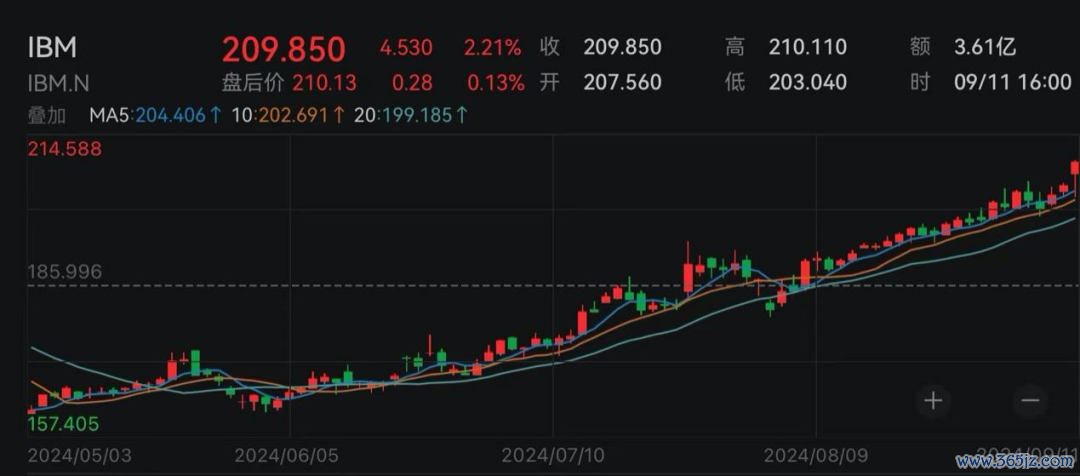Click the 2024/06/05 date axis label
This screenshot has height=476, width=1080.
286,456
